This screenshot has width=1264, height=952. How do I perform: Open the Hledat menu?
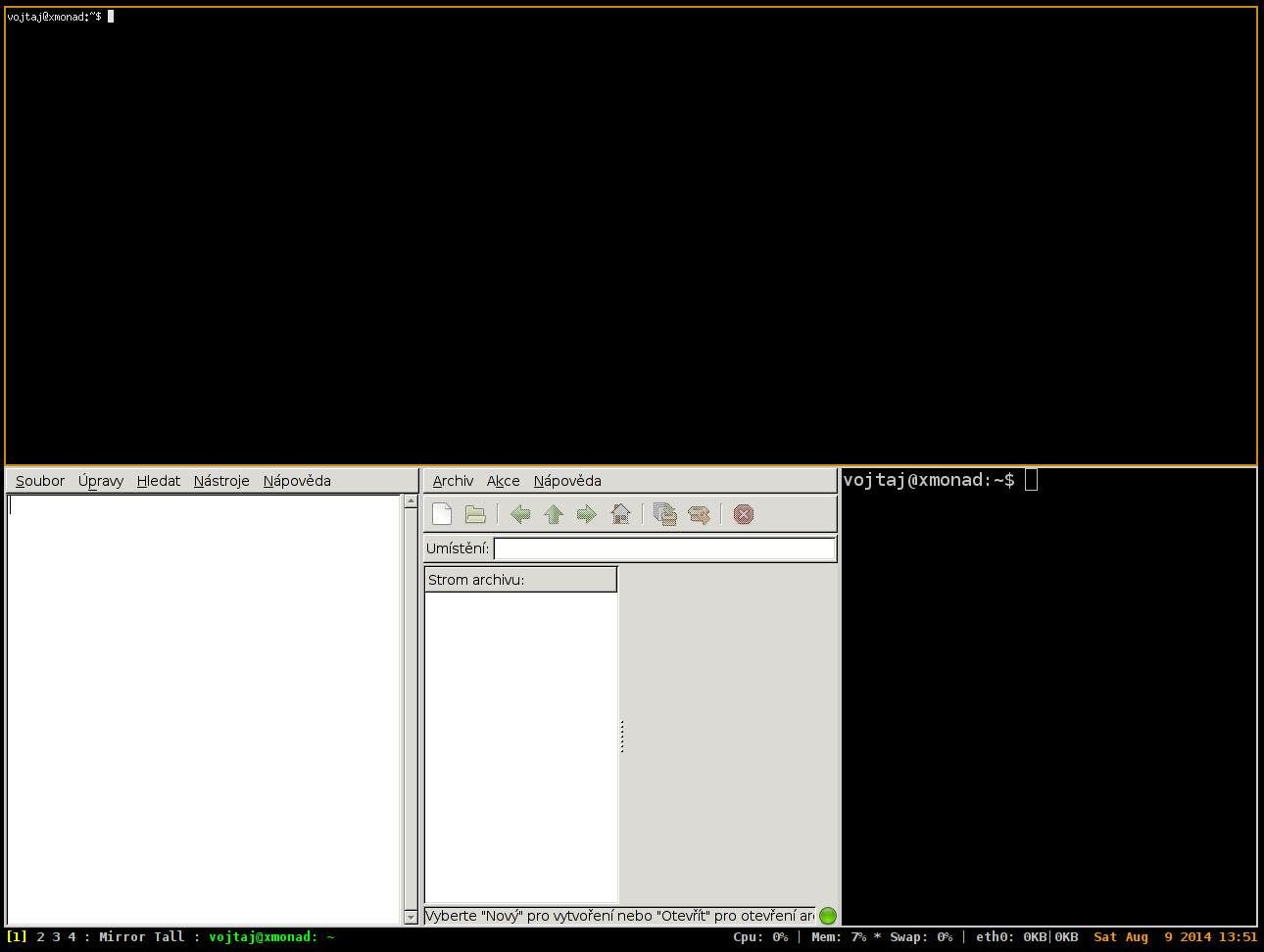(x=159, y=481)
